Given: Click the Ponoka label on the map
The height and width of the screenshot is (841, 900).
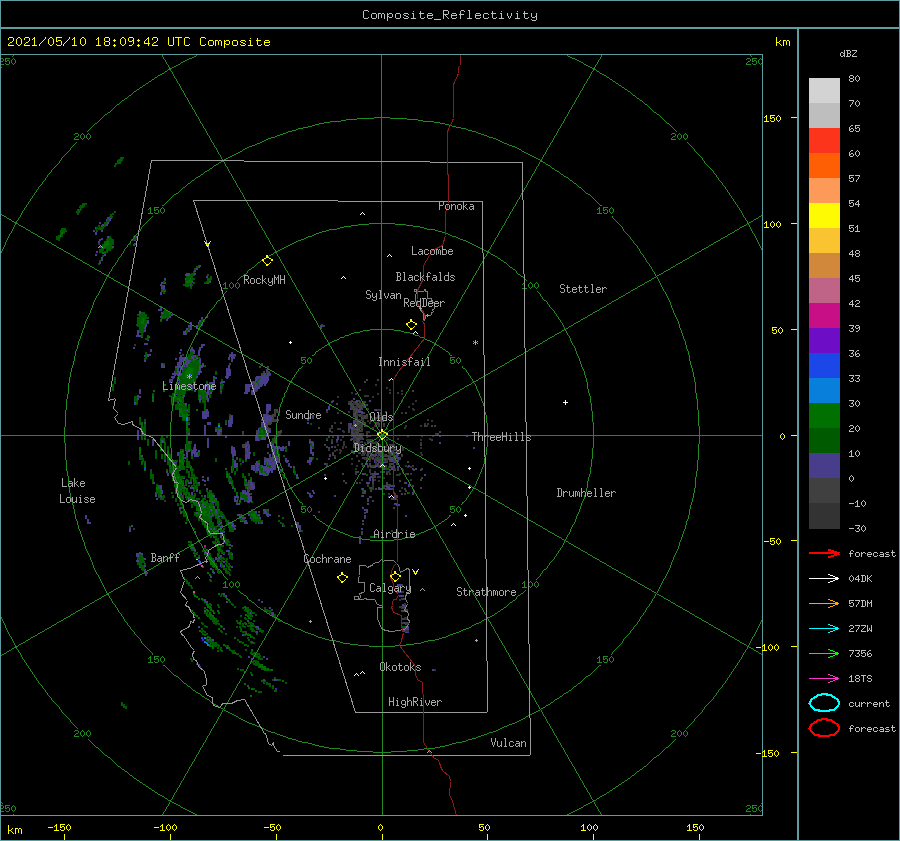Looking at the screenshot, I should coord(456,206).
